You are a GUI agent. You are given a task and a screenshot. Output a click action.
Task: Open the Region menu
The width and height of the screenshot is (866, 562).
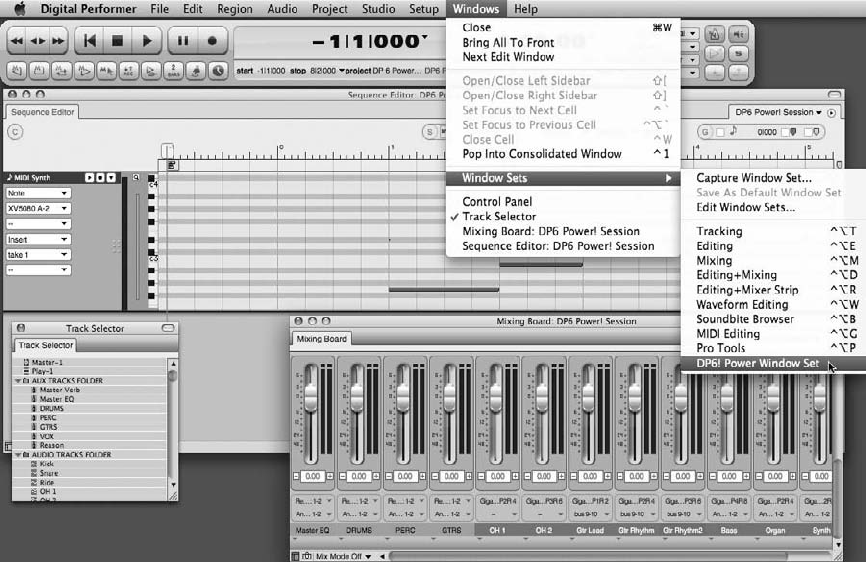coord(235,9)
